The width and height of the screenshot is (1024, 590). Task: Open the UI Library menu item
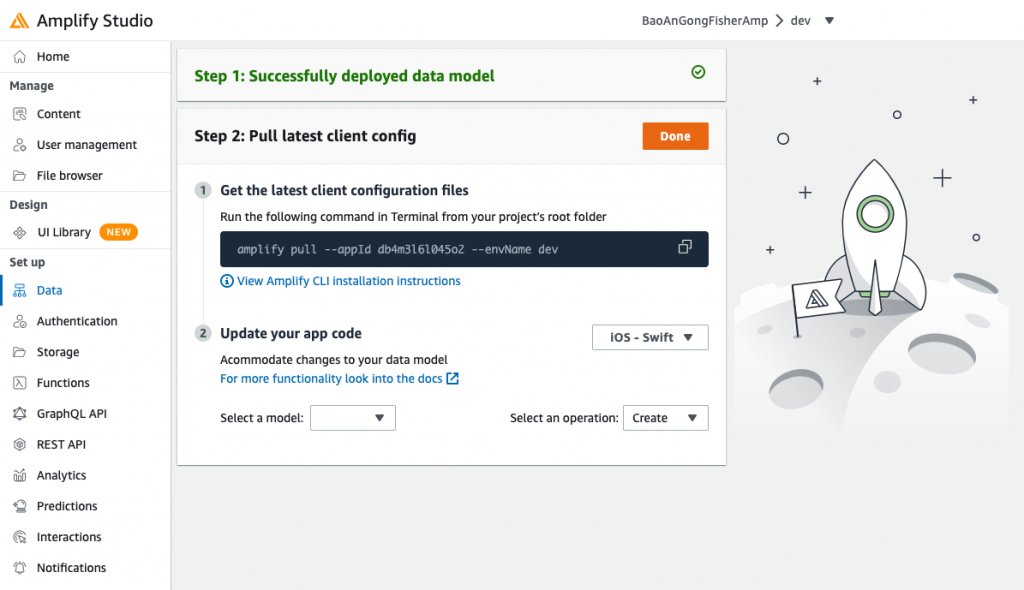tap(64, 232)
